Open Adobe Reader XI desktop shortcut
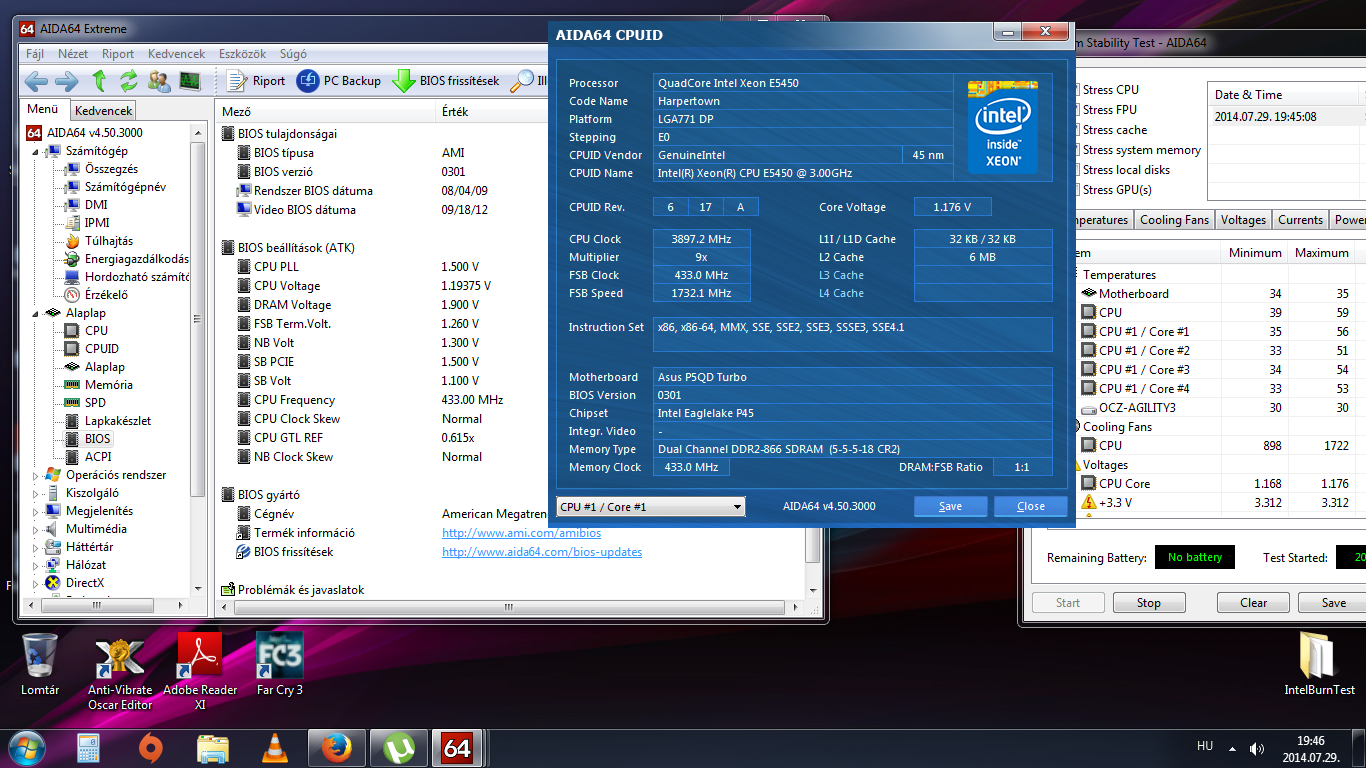This screenshot has height=768, width=1366. [200, 671]
